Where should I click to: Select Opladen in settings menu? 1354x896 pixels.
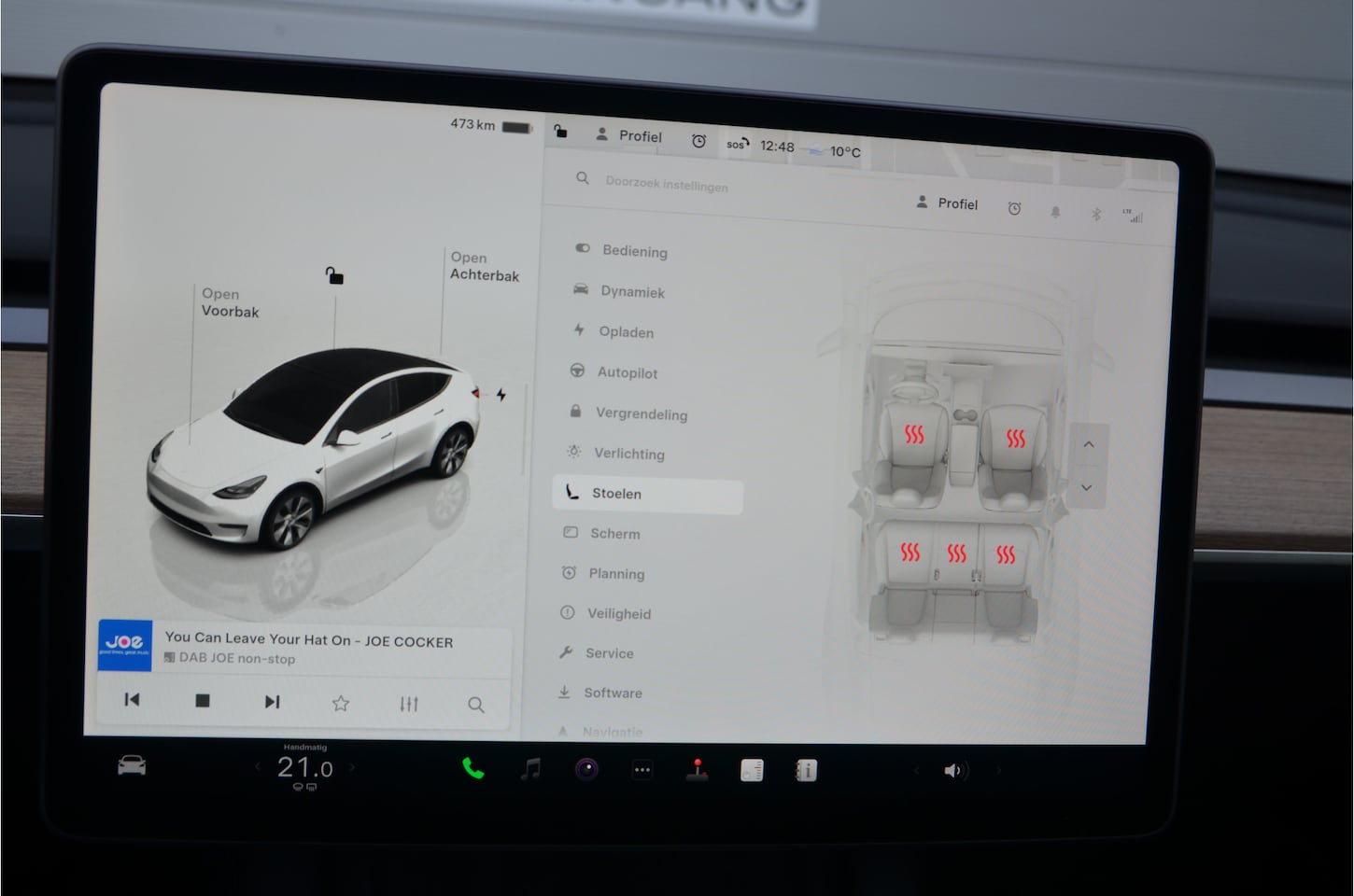click(626, 332)
